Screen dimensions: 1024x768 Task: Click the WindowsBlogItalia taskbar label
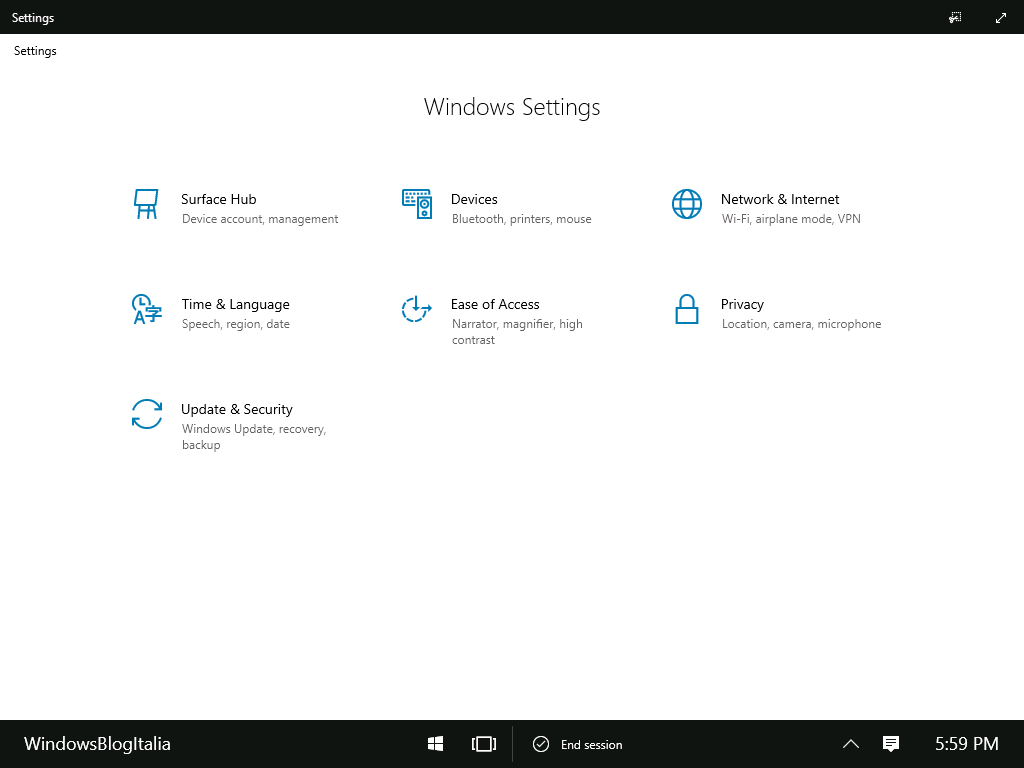coord(97,744)
